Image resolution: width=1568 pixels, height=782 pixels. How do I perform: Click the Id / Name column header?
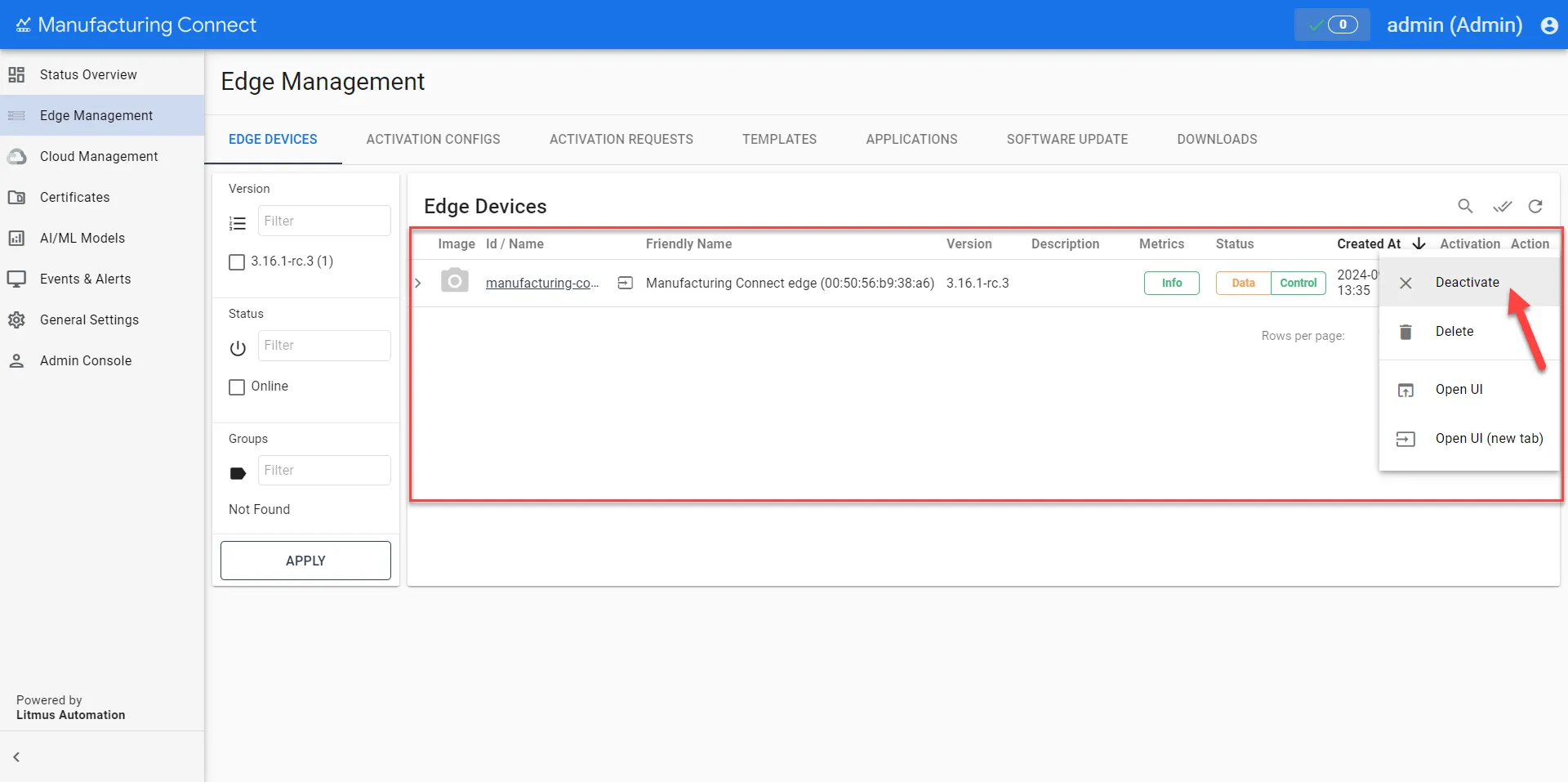click(514, 244)
